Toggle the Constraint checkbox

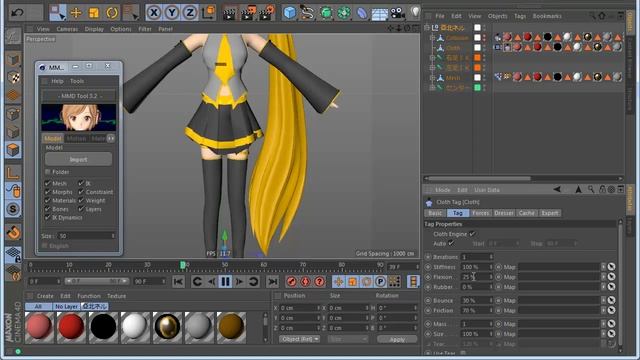81,192
